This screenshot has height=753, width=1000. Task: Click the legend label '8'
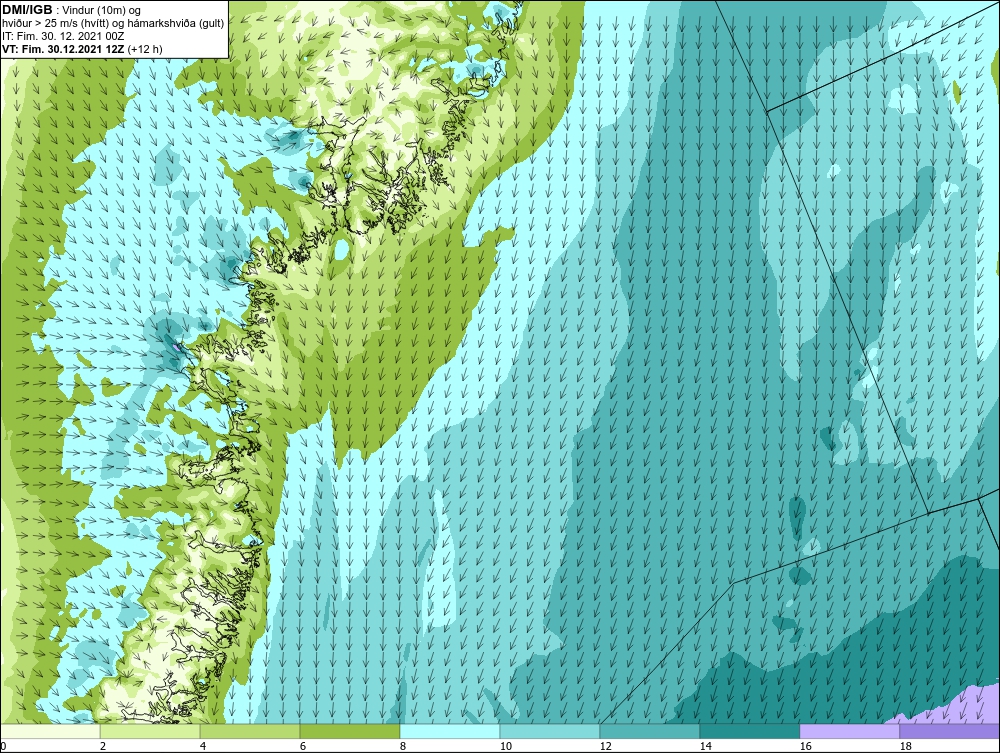[403, 746]
